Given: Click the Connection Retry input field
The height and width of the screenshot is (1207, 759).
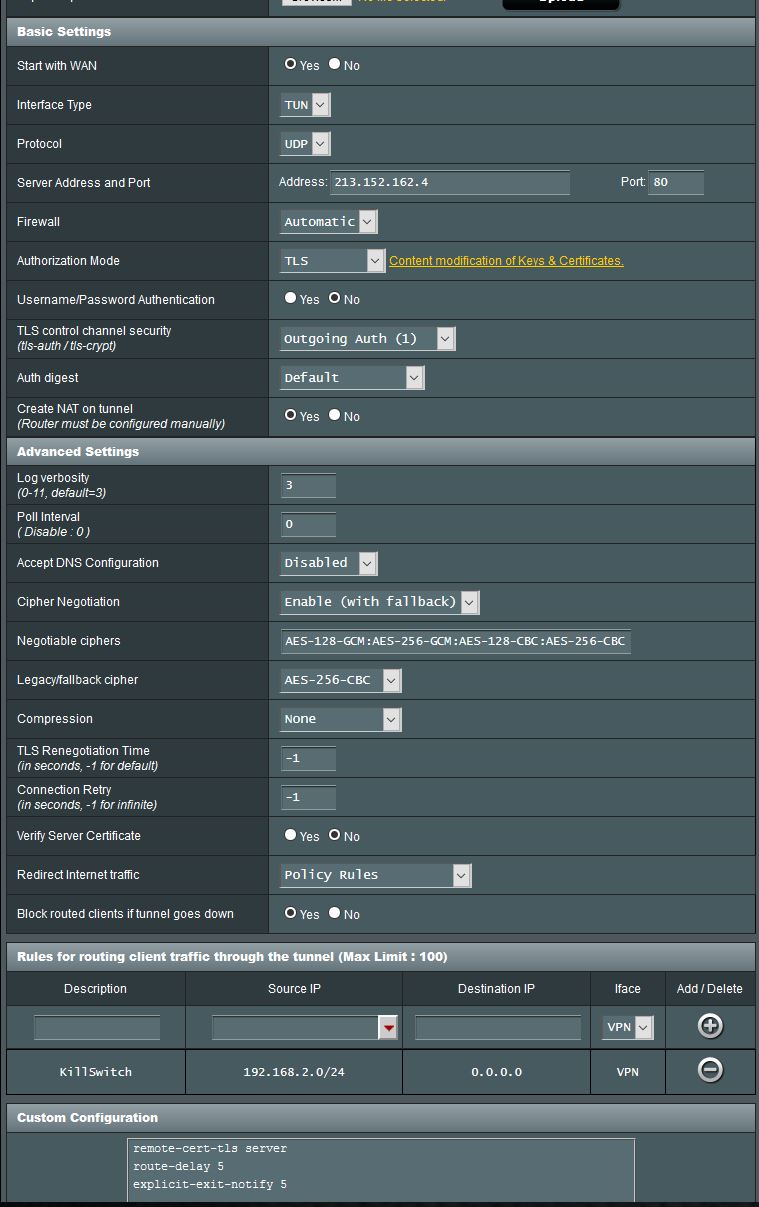Looking at the screenshot, I should click(x=308, y=797).
